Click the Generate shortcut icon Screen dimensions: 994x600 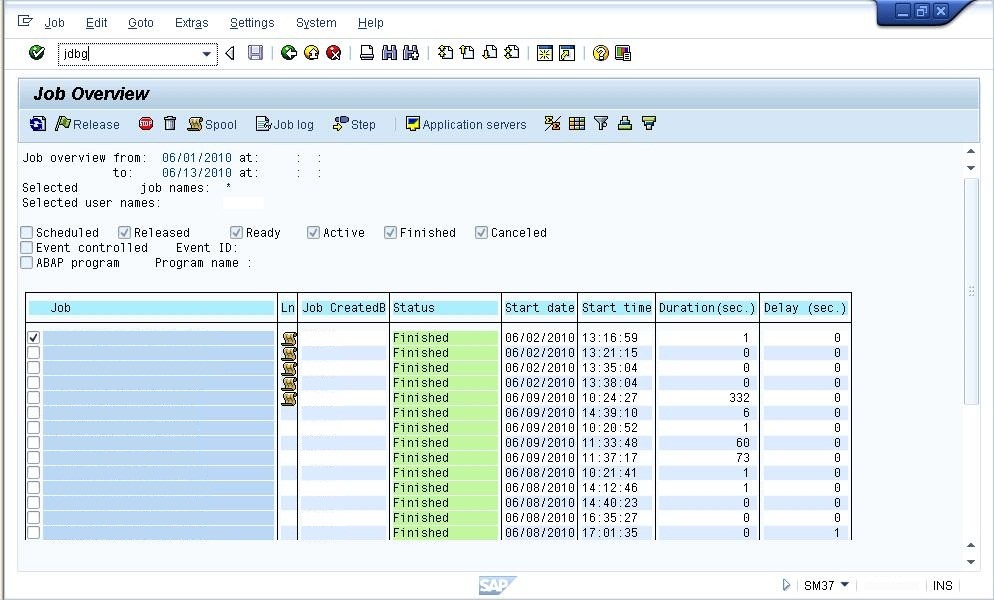pyautogui.click(x=567, y=53)
